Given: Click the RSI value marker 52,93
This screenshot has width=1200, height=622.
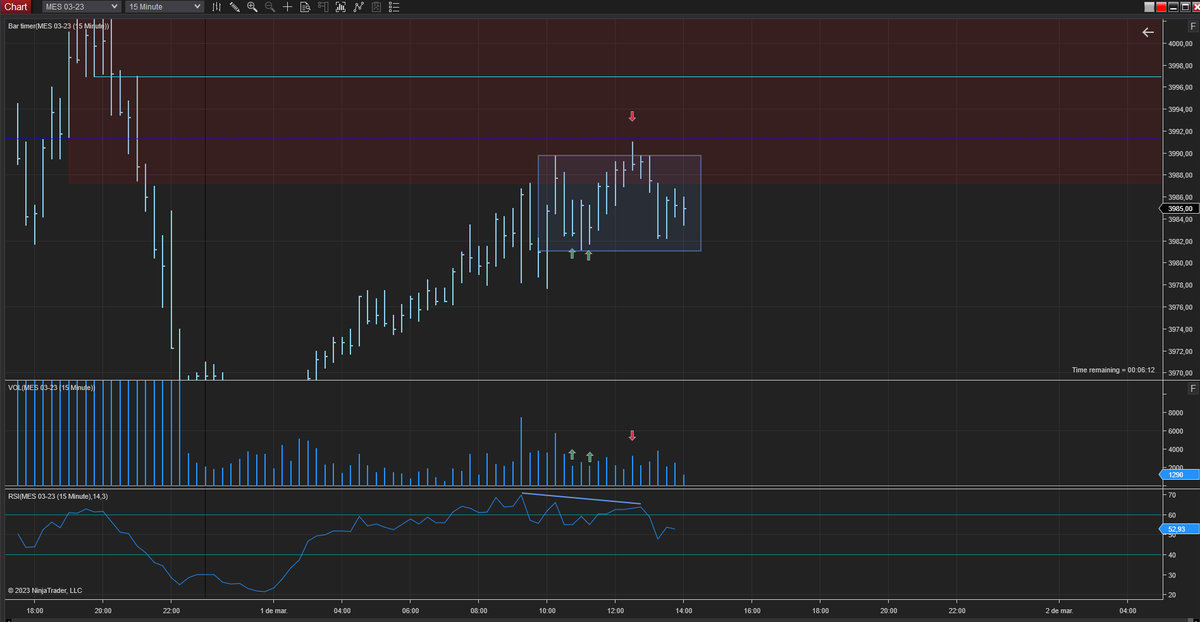Looking at the screenshot, I should point(1181,529).
